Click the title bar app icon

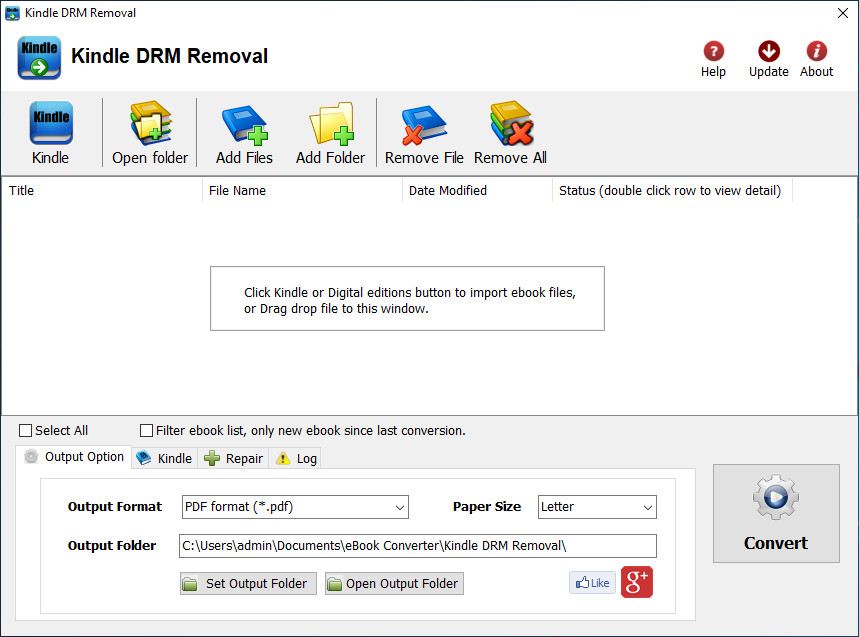click(12, 13)
